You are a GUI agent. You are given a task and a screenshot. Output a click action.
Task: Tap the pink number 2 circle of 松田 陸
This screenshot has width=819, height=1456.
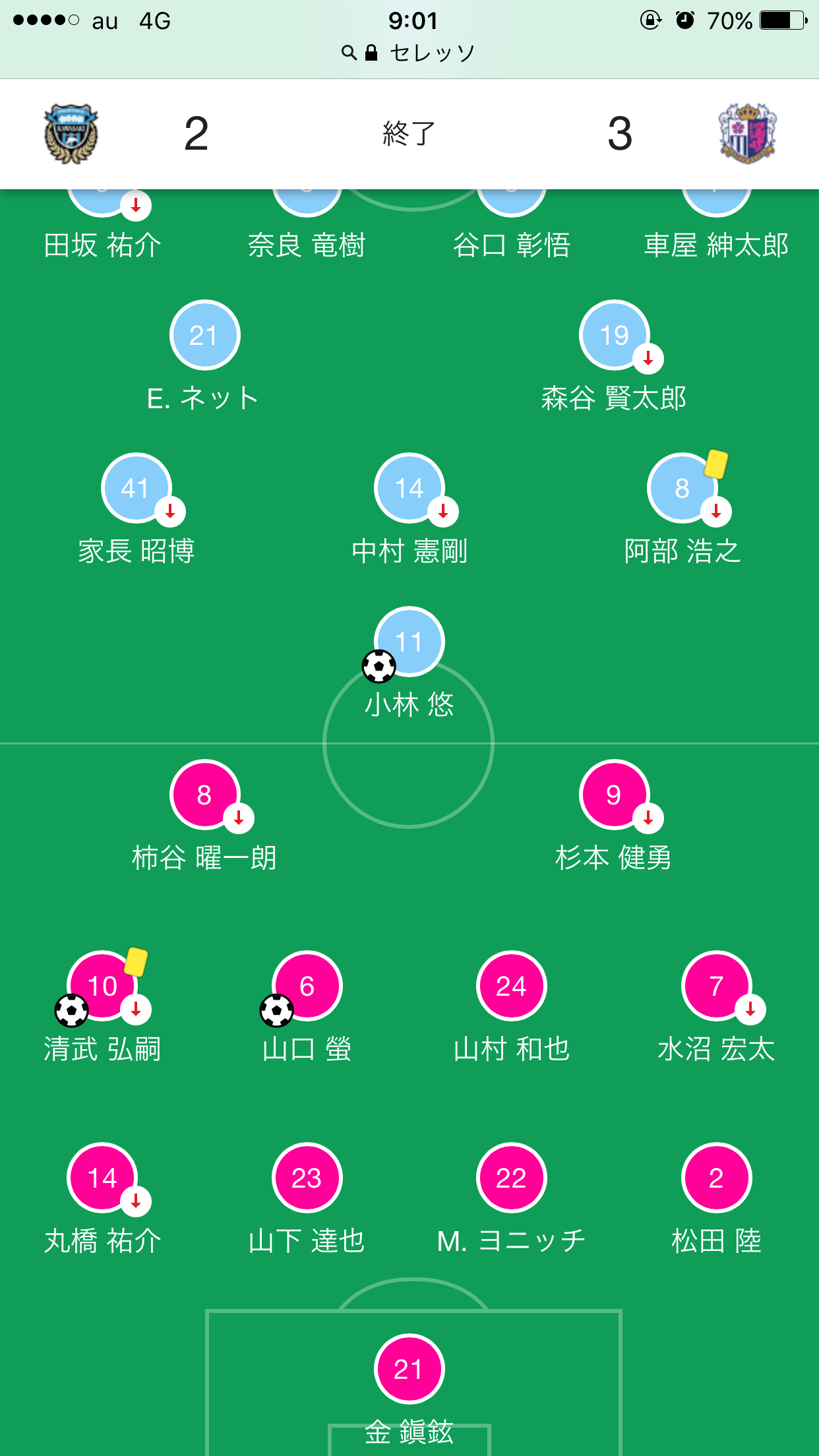(x=716, y=1178)
